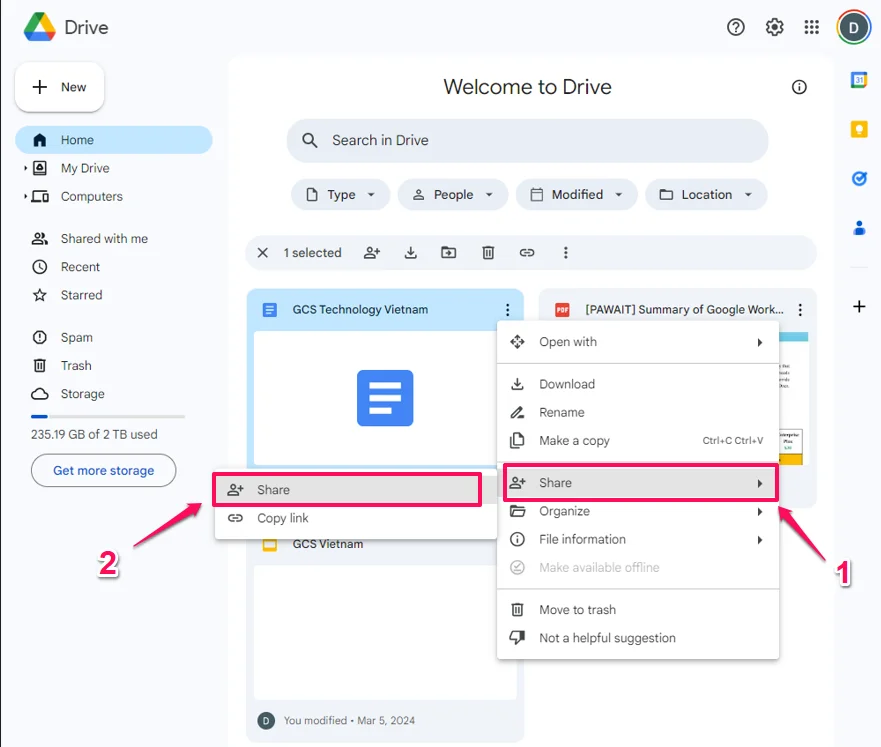Open Google Keep from the side panel
This screenshot has width=881, height=747.
pyautogui.click(x=858, y=129)
